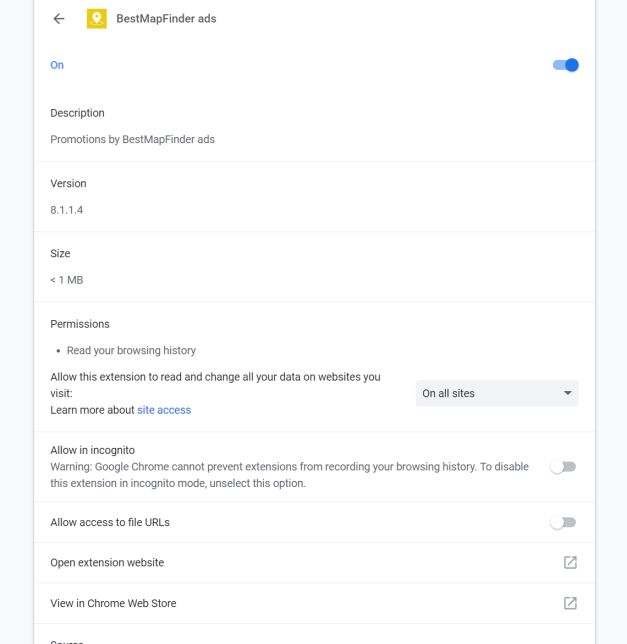Select the "View in Chrome Web Store" label
Screen dimensions: 627x644
[x=113, y=604]
